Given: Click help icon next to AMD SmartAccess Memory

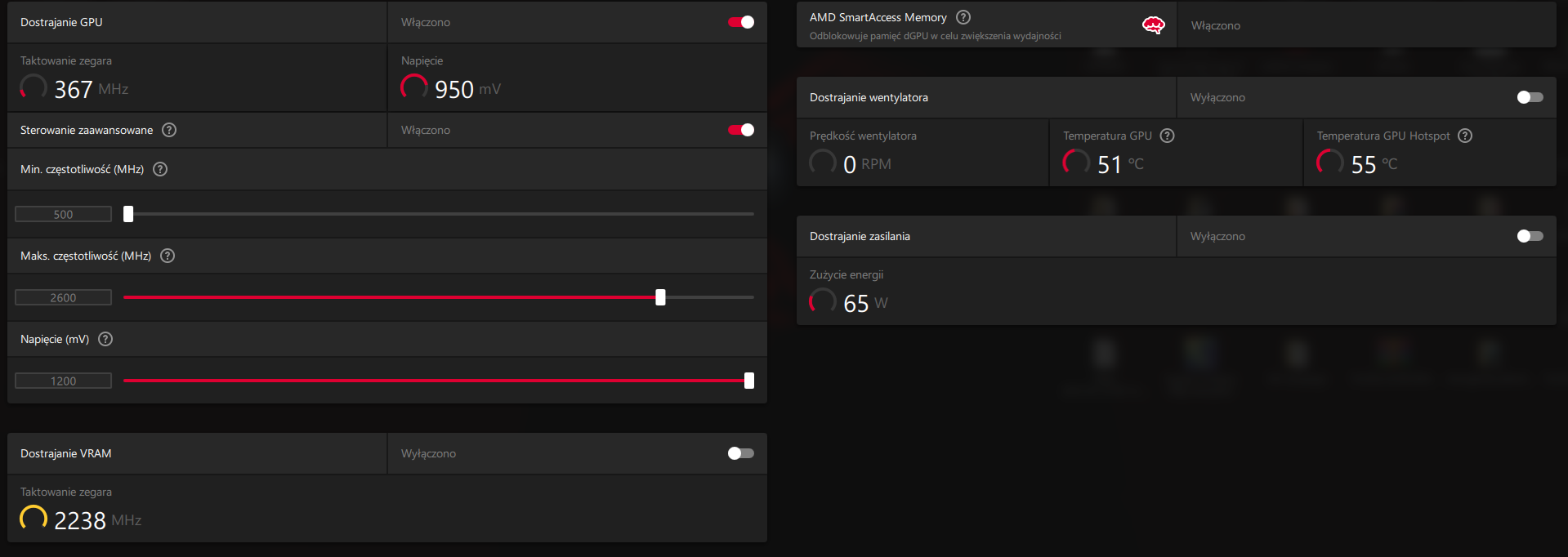Looking at the screenshot, I should coord(963,17).
